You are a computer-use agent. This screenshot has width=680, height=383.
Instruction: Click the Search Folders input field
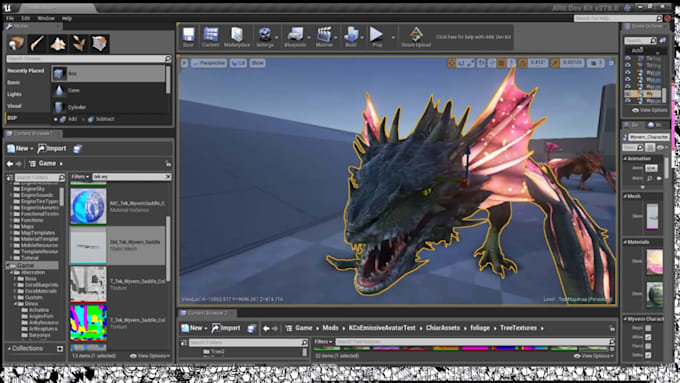tap(40, 177)
